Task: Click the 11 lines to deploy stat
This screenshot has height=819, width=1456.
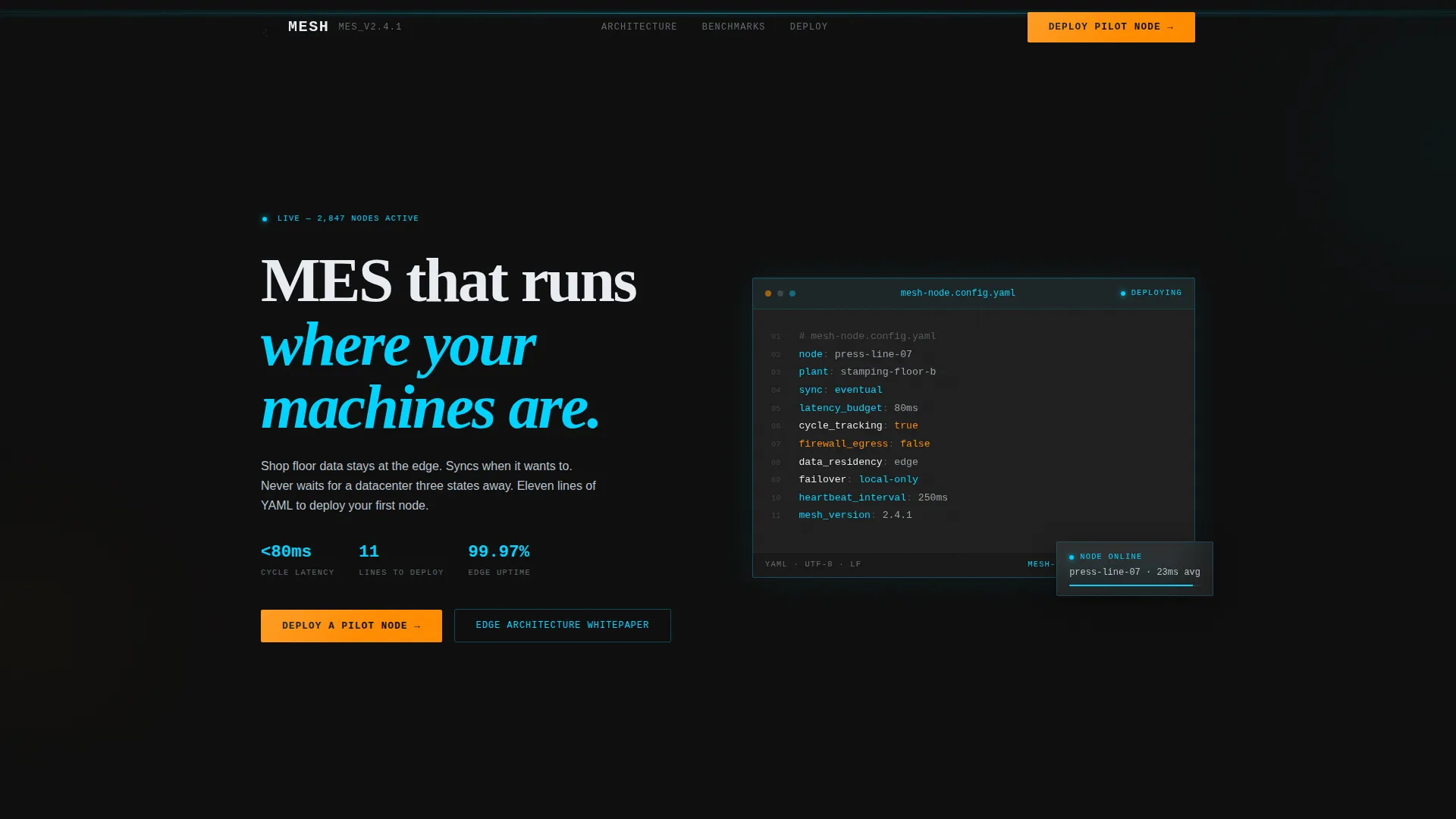Action: tap(401, 560)
